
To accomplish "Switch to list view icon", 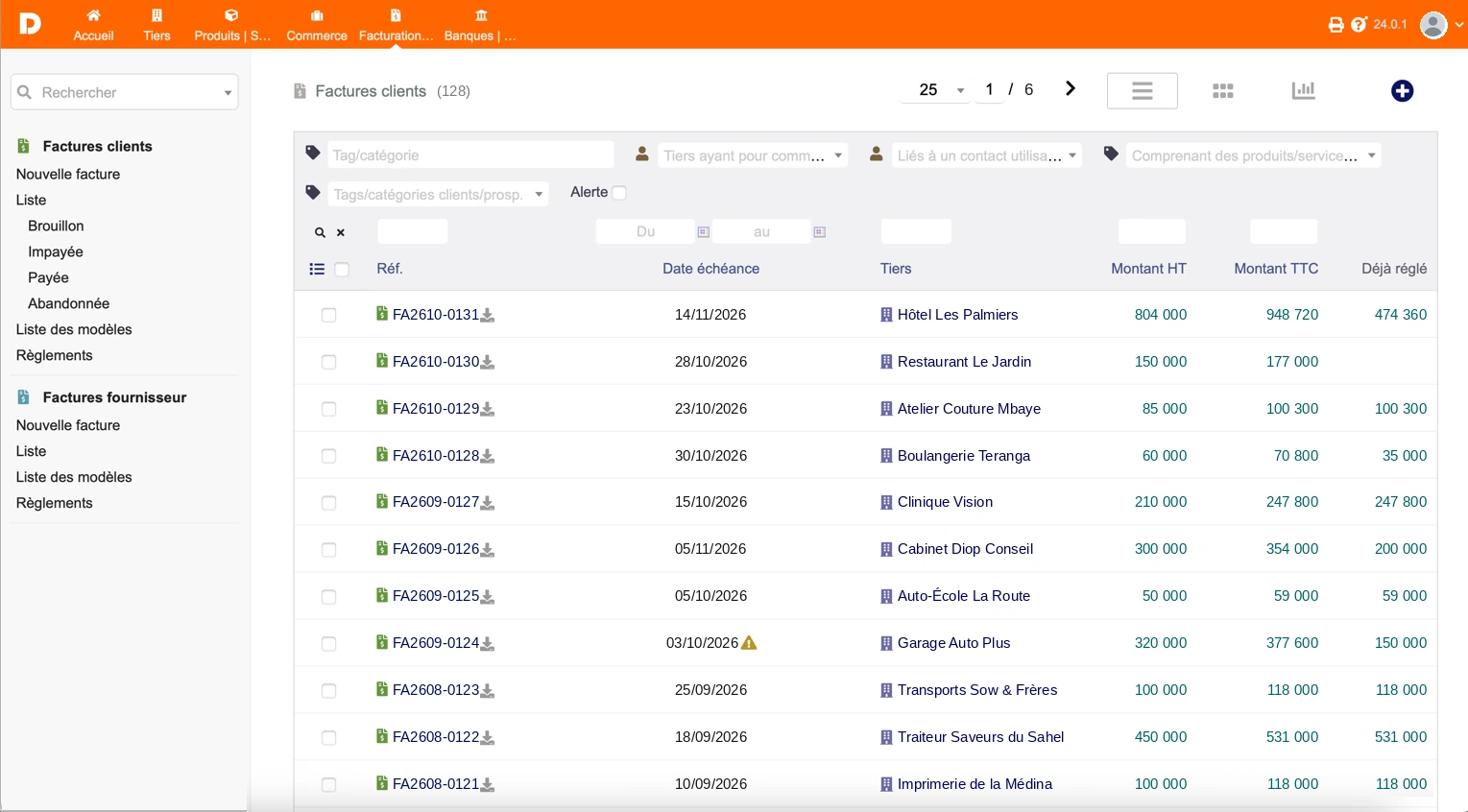I will (1142, 91).
